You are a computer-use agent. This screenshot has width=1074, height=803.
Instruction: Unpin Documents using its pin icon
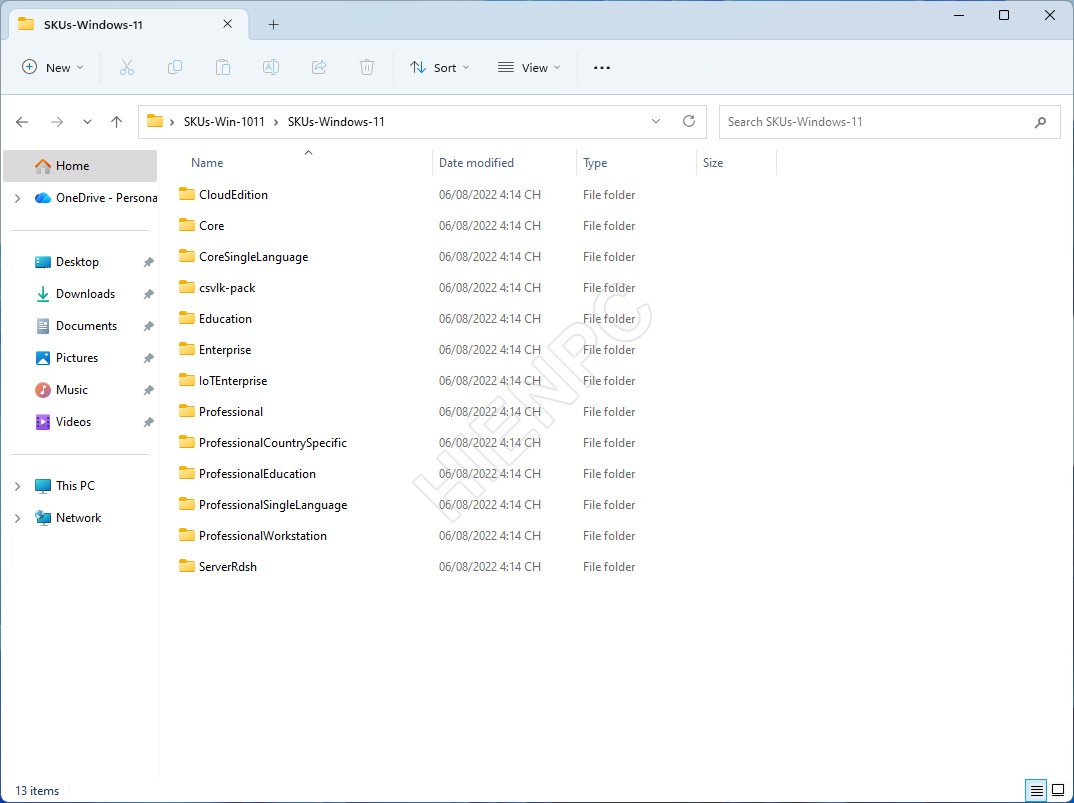pos(148,326)
